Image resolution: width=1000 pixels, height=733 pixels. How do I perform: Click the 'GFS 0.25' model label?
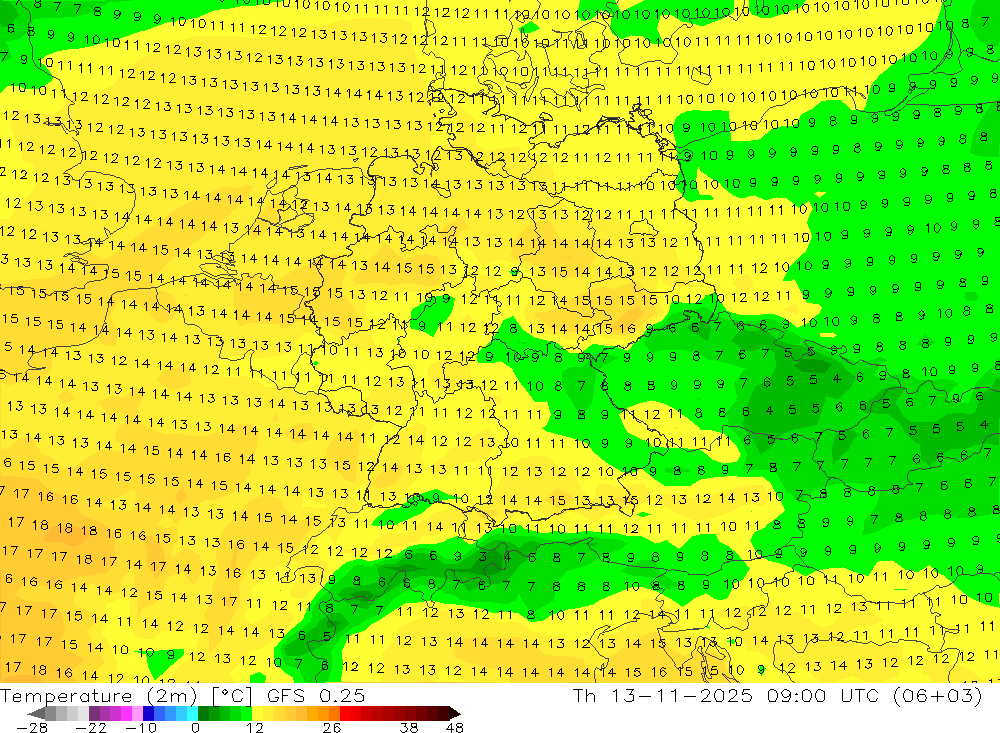[x=316, y=695]
